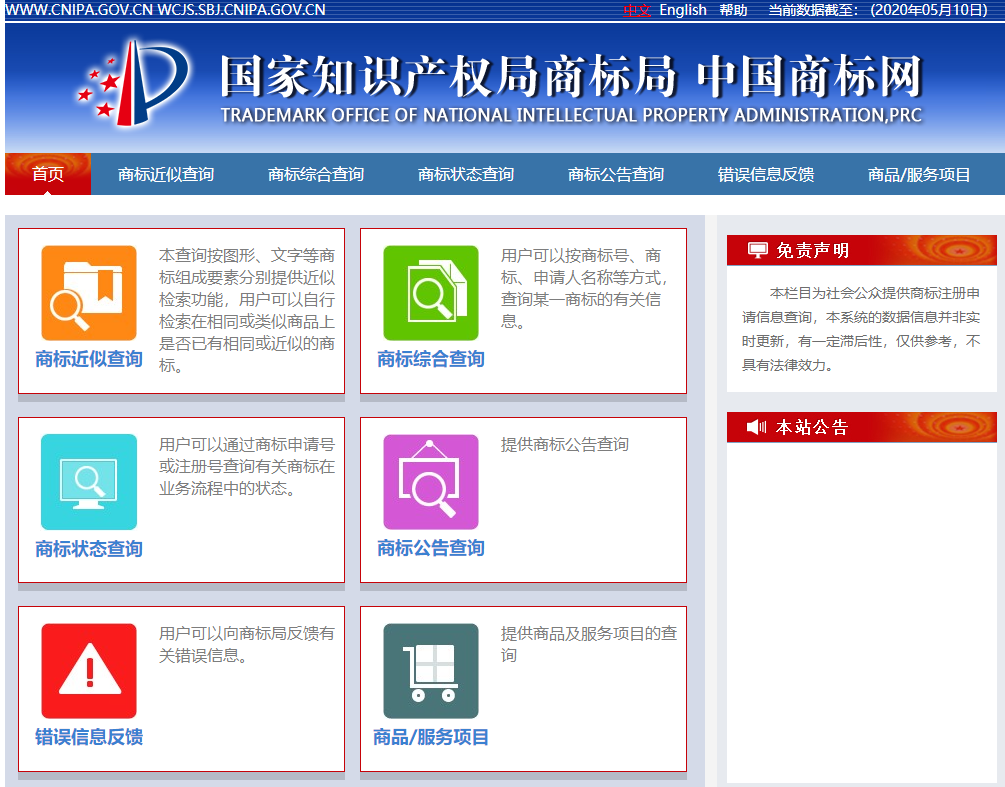Click the purple trademark announcement search icon

click(431, 482)
